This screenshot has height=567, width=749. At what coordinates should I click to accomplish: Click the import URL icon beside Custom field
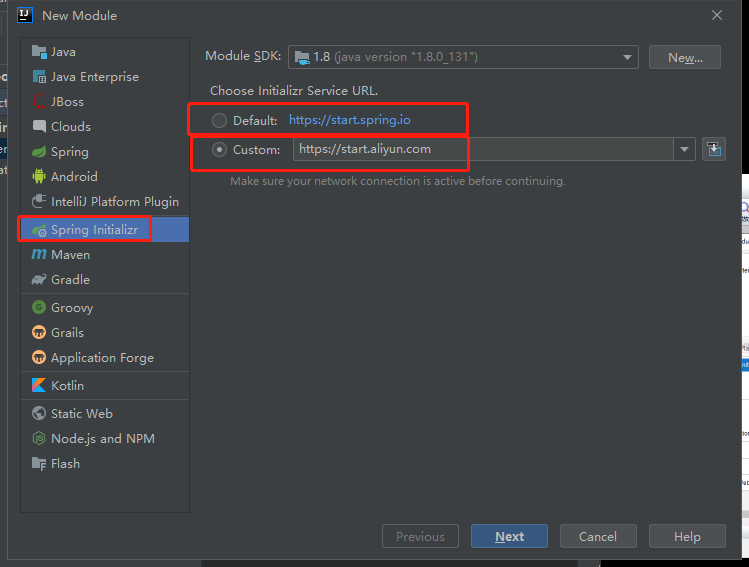714,150
